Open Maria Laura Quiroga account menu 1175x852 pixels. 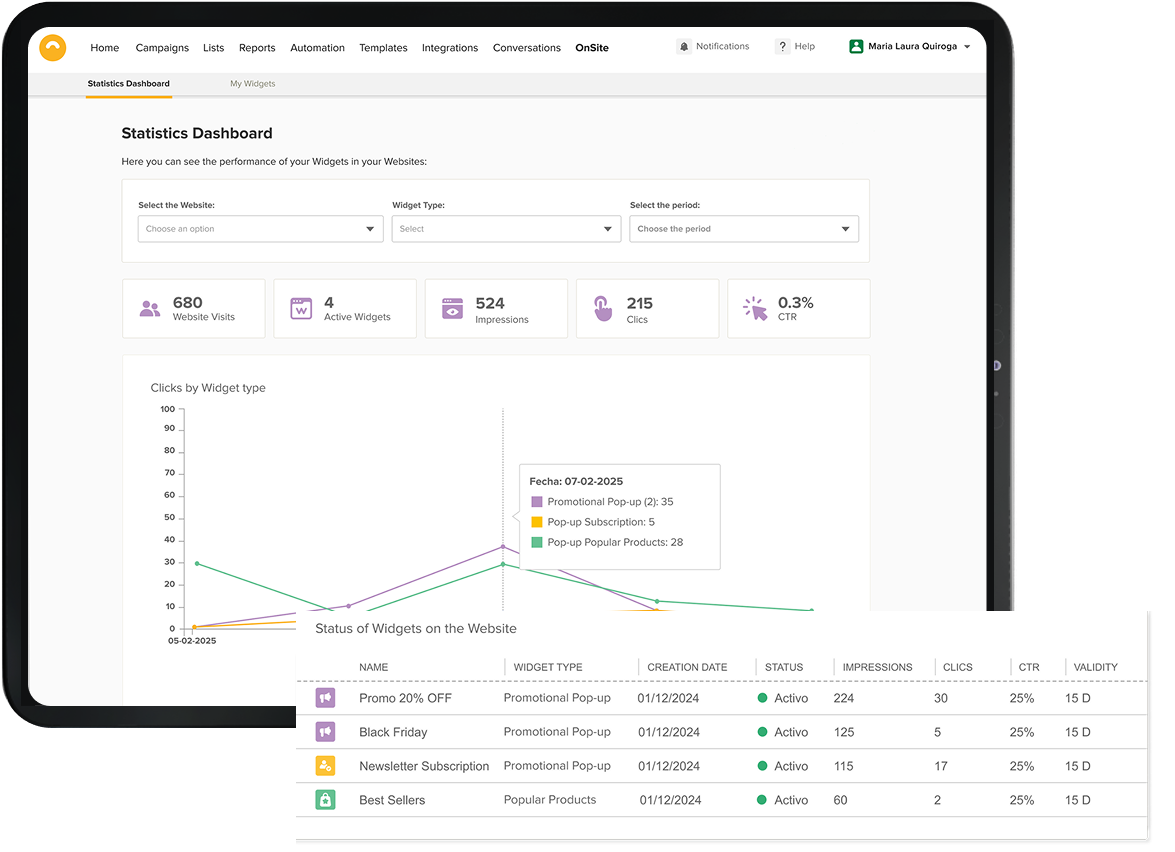(909, 46)
